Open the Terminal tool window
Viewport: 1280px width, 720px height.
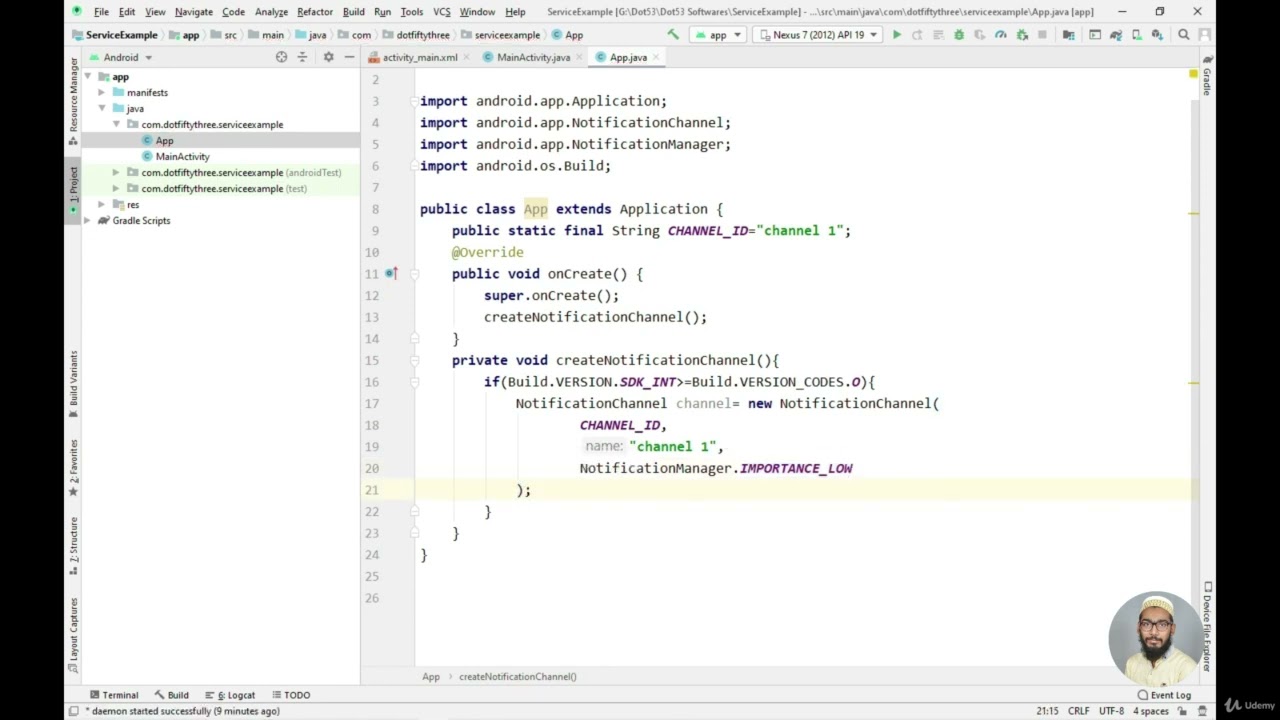(113, 695)
